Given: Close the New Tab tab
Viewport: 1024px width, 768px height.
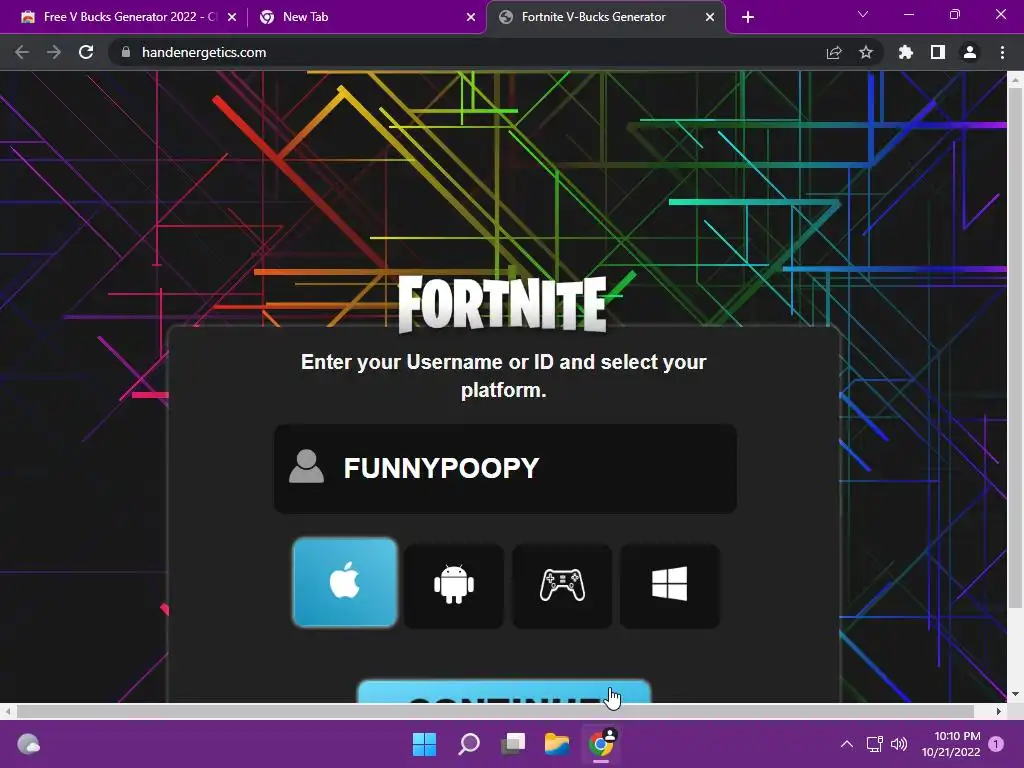Looking at the screenshot, I should [471, 17].
